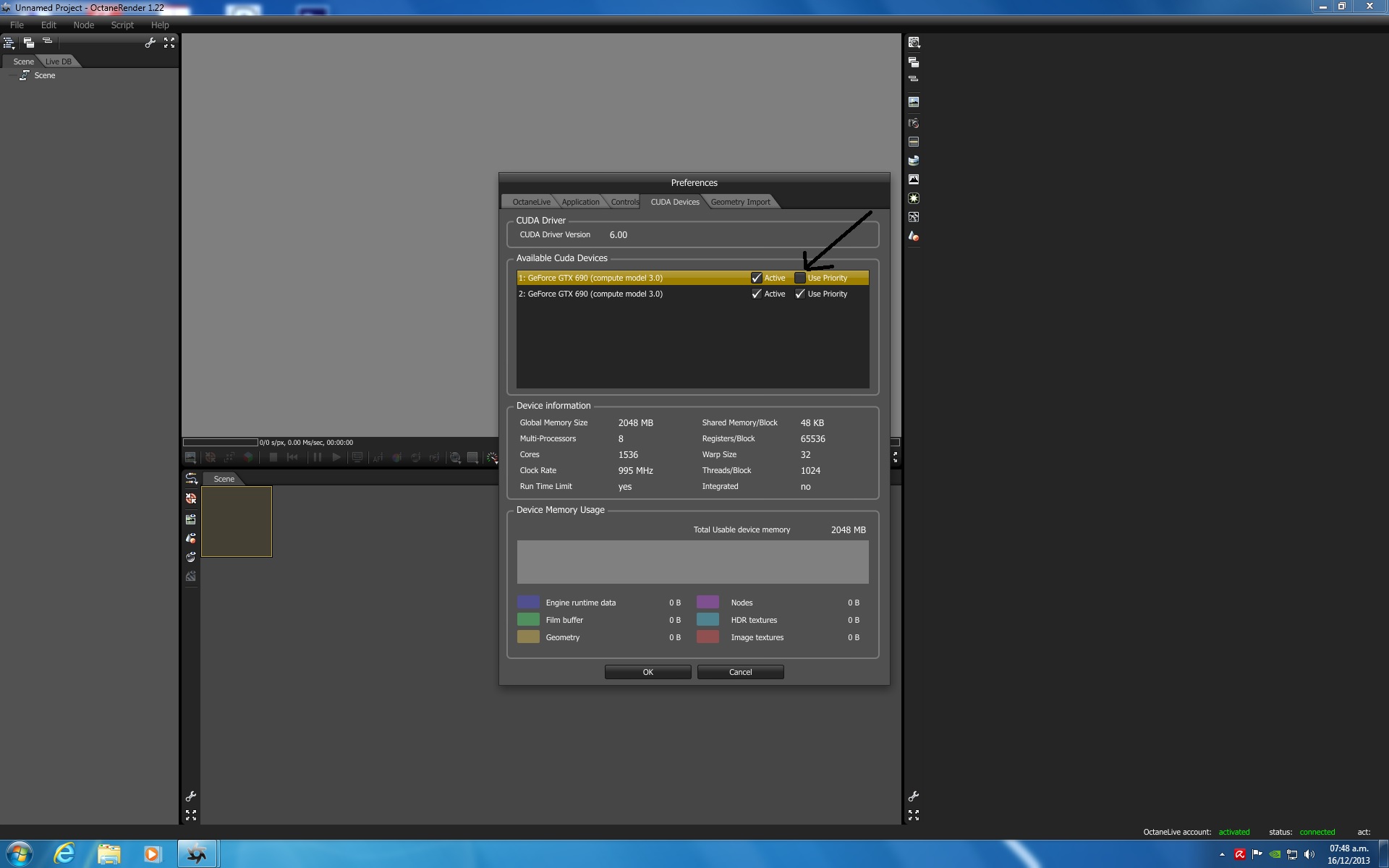Click the cone-and-sphere icon in the inspector sidebar

pos(914,237)
